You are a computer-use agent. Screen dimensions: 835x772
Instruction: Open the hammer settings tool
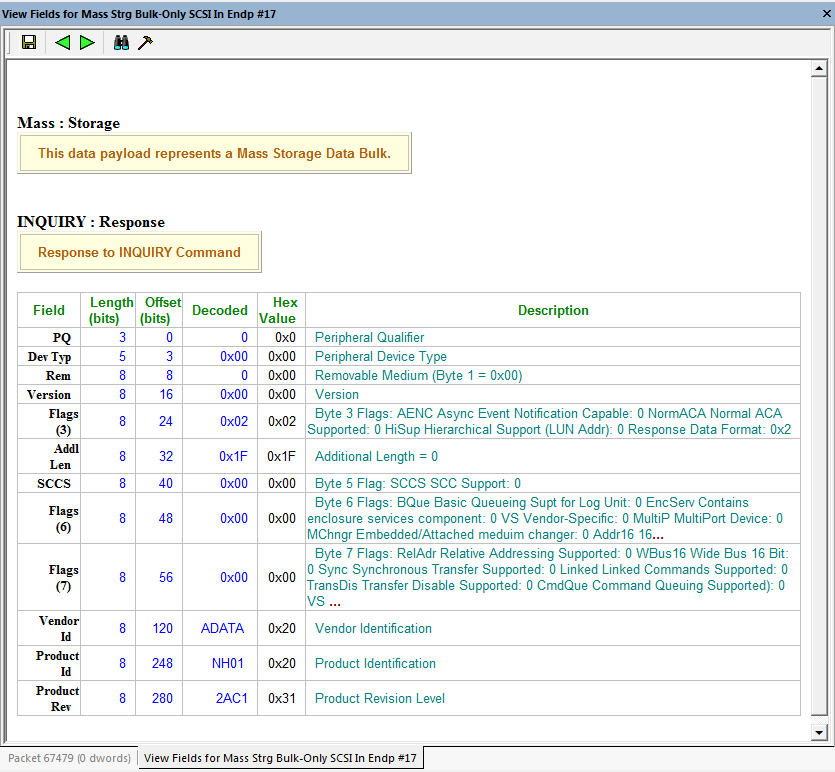click(x=145, y=42)
